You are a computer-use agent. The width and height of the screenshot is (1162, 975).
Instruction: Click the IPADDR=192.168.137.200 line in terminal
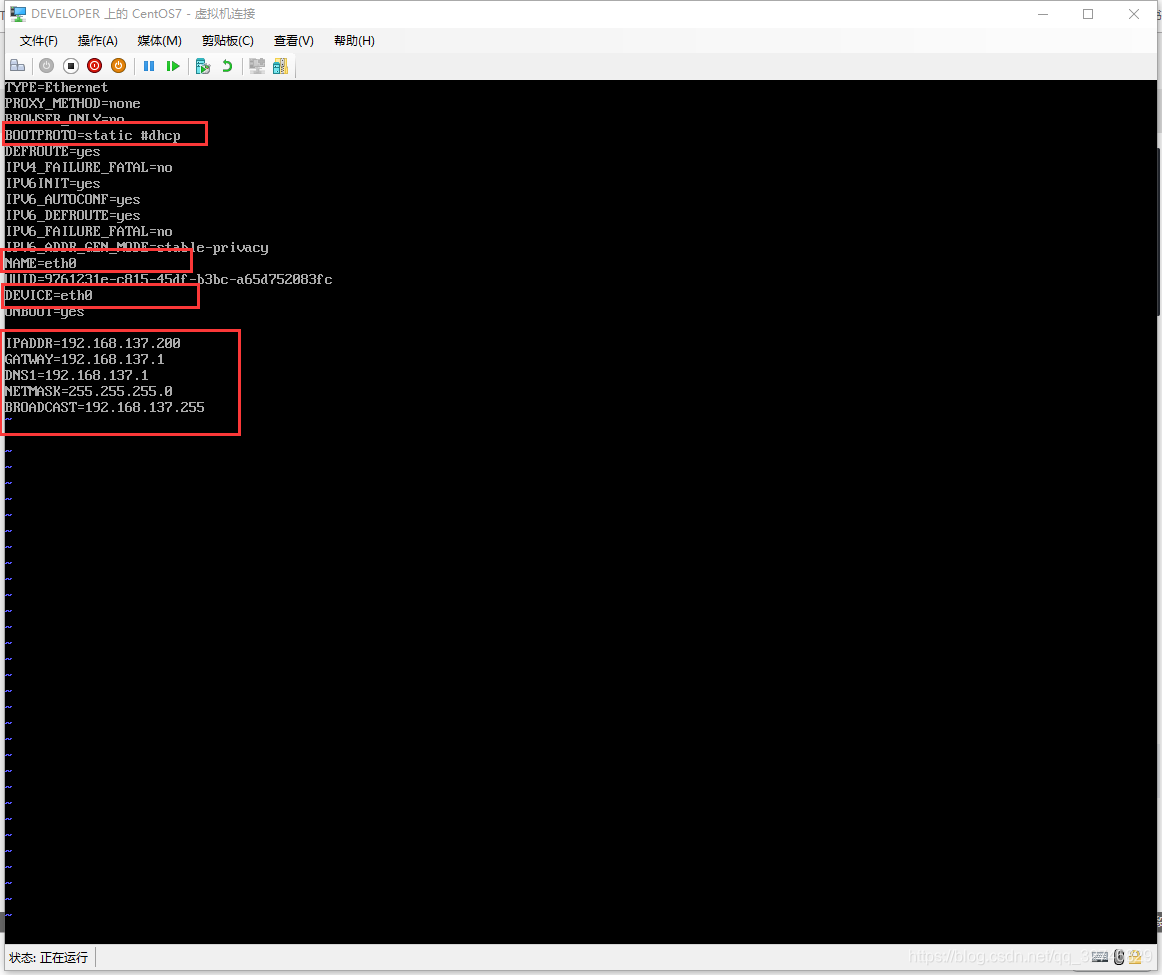point(93,343)
